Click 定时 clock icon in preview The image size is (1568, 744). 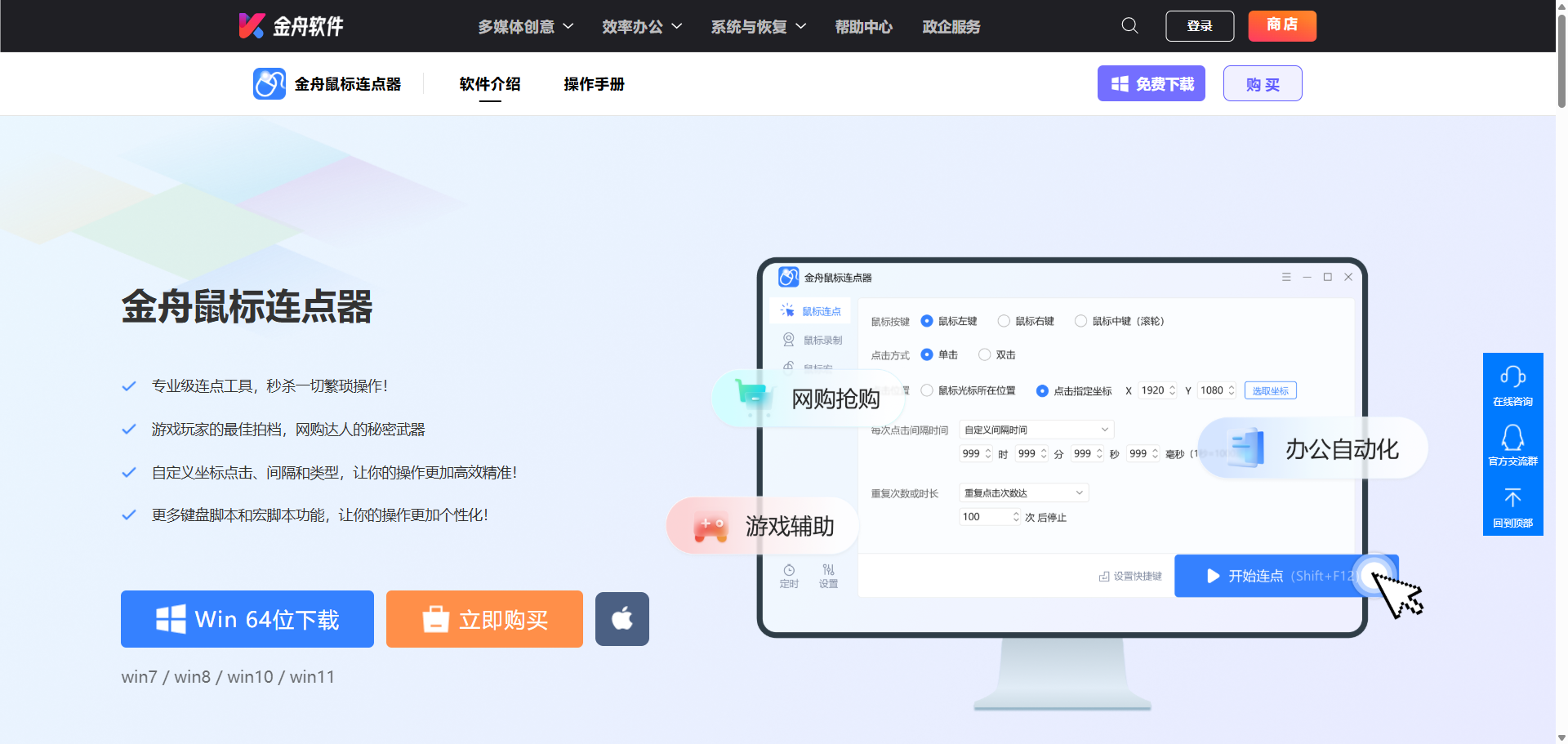(x=789, y=570)
